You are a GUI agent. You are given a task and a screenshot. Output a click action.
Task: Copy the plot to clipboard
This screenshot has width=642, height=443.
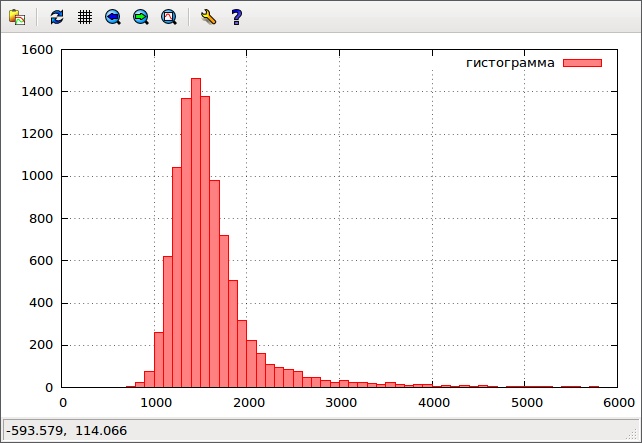[x=16, y=17]
